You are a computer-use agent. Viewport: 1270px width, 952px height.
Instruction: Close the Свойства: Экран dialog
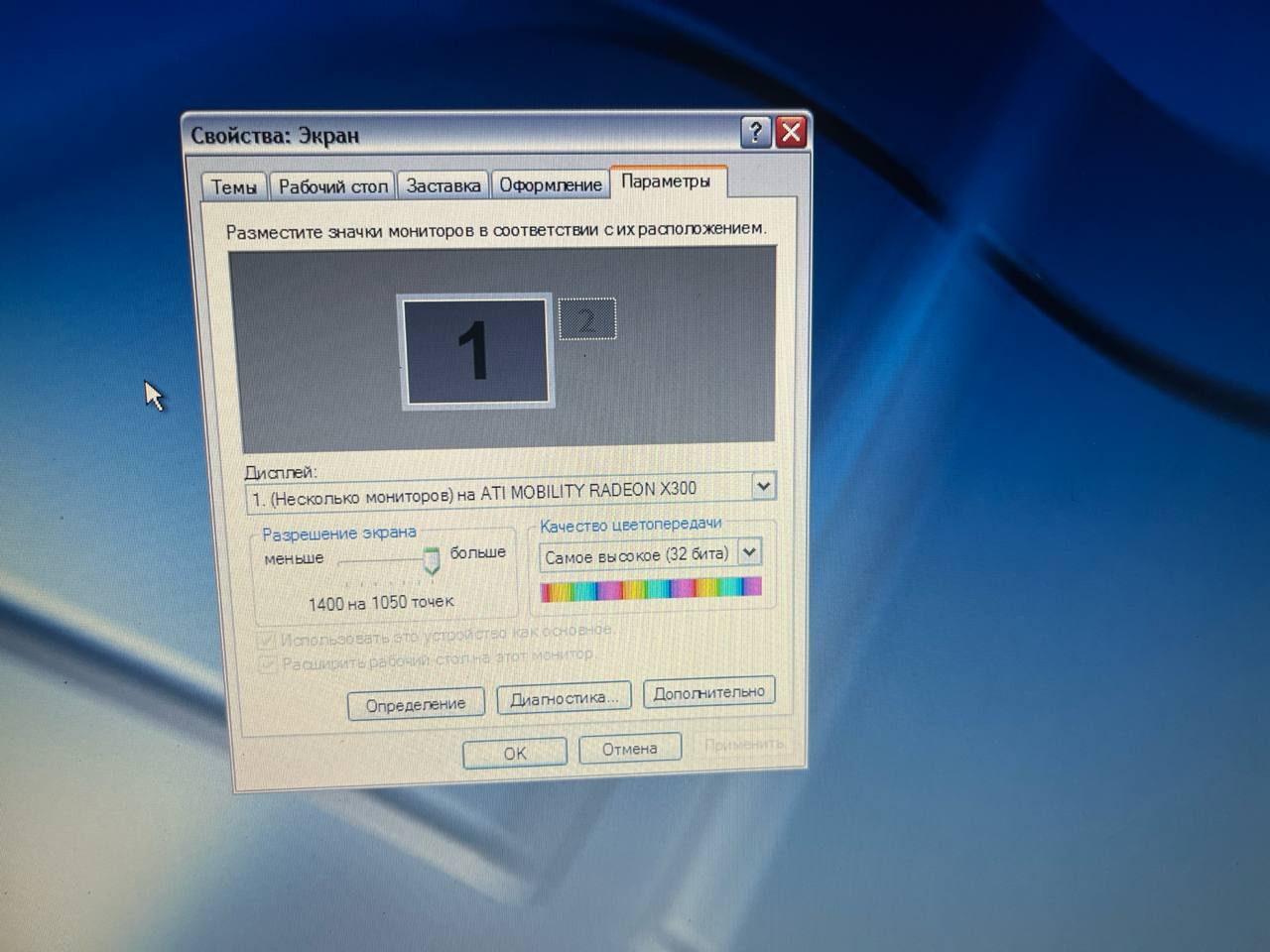pyautogui.click(x=791, y=132)
